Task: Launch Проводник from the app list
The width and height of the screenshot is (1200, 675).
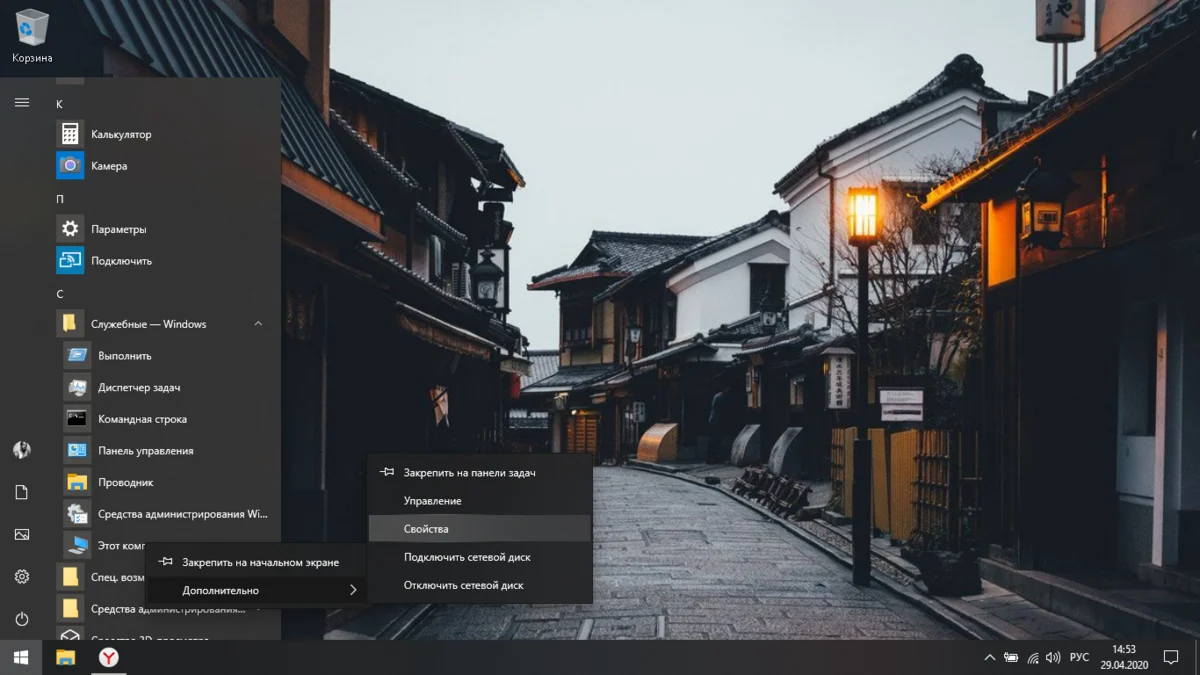Action: (165, 483)
